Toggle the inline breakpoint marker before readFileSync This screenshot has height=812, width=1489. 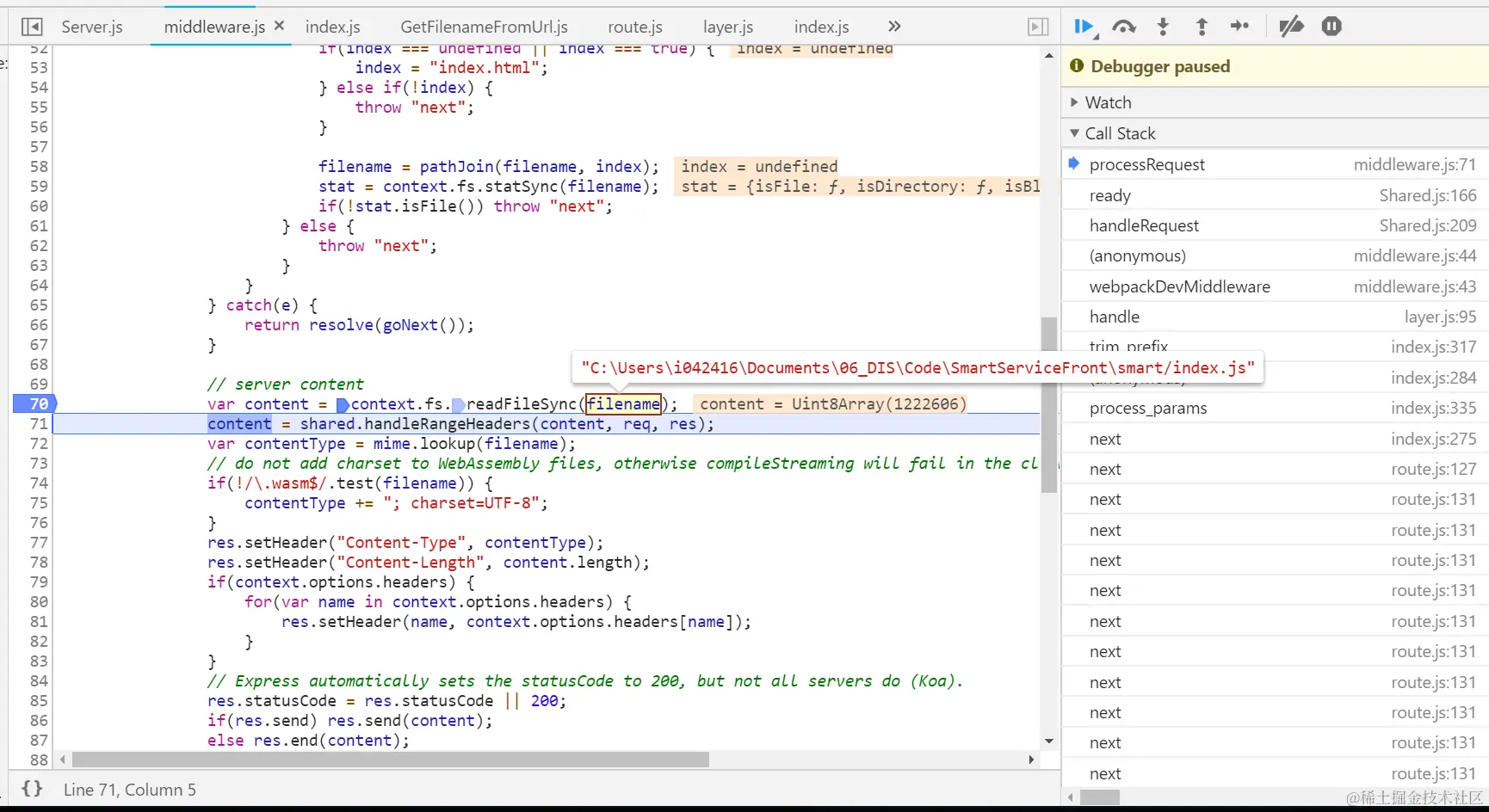459,404
